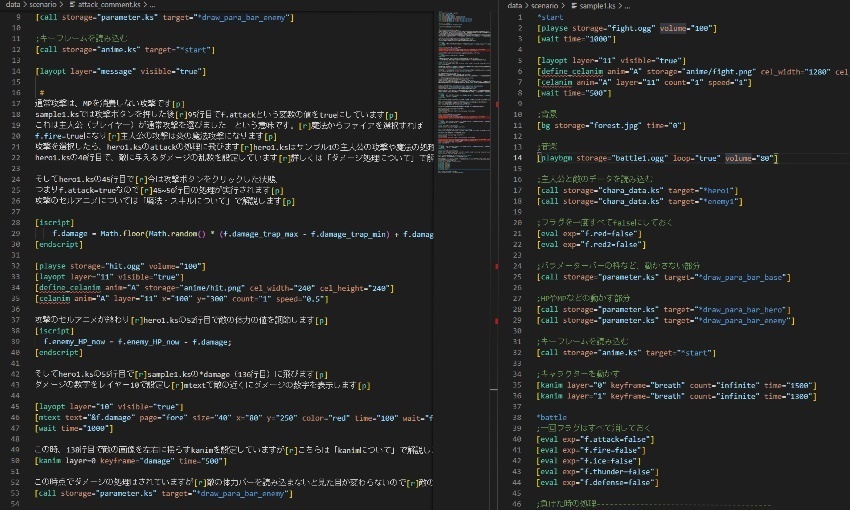This screenshot has height=510, width=850.
Task: Click file icon beside sample1.ks breadcrumb
Action: click(x=574, y=5)
